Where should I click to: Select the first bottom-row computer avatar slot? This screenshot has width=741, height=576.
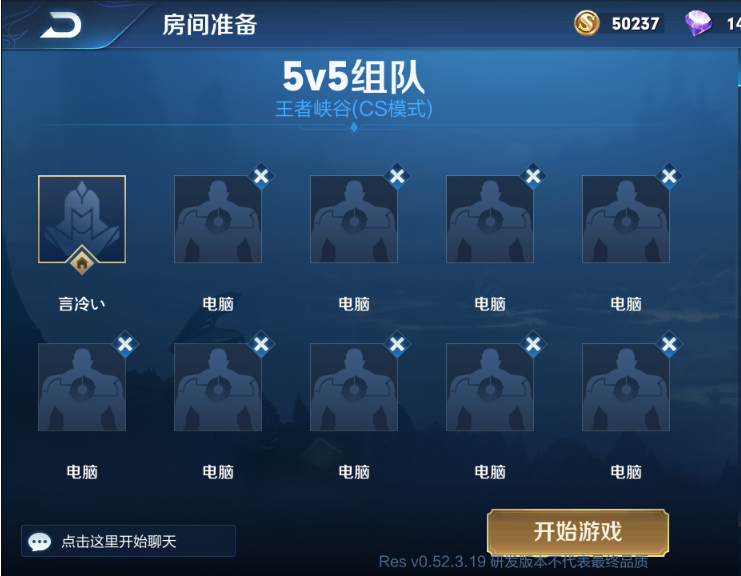pos(82,387)
